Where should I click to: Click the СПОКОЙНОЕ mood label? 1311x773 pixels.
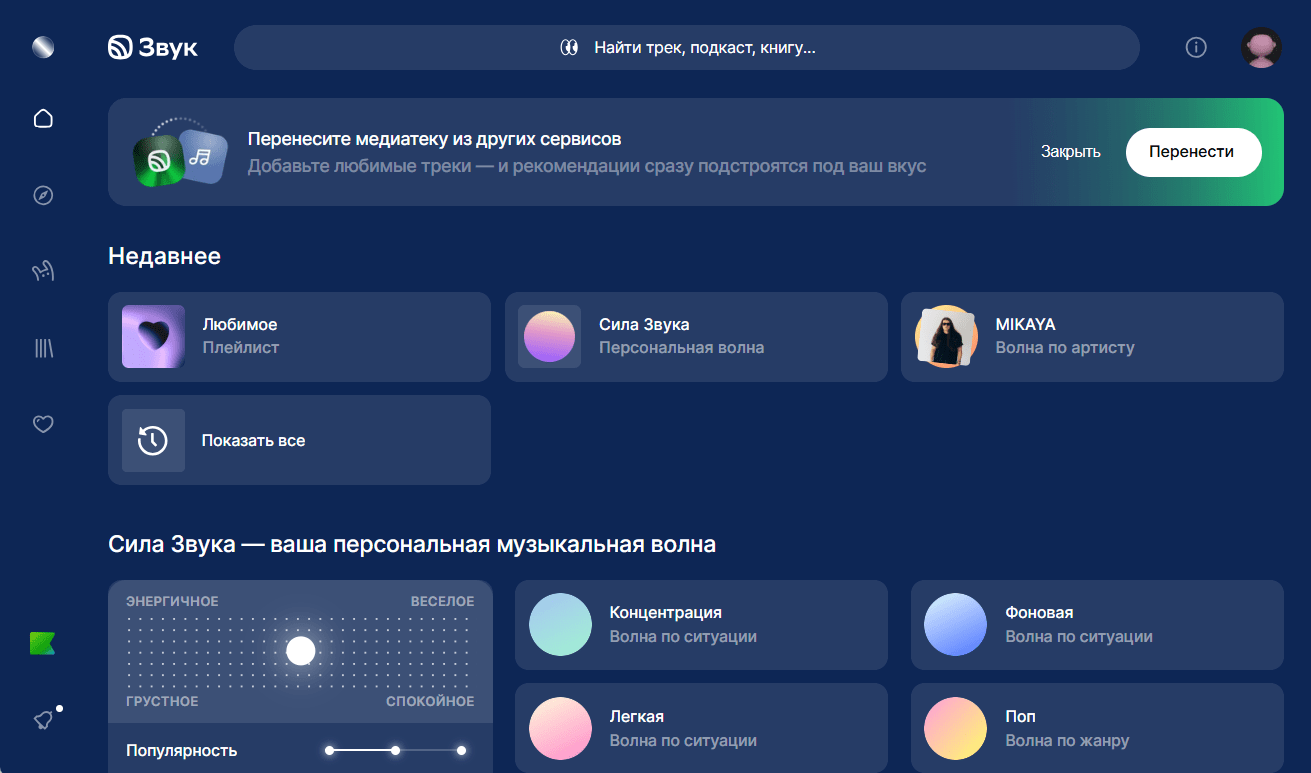[431, 701]
